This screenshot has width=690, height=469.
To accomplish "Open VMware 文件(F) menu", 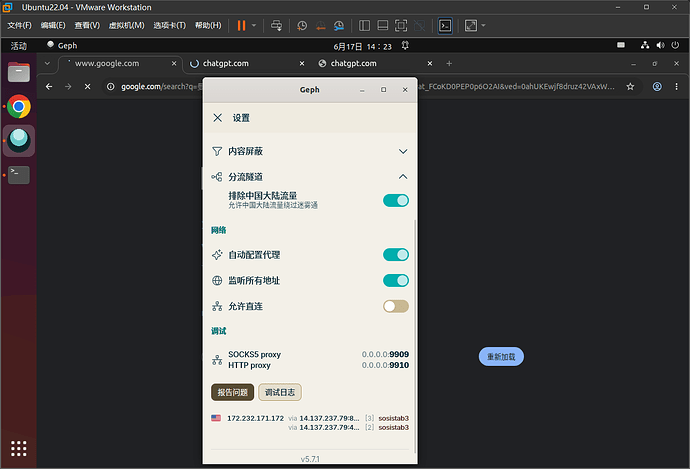I will coord(19,26).
